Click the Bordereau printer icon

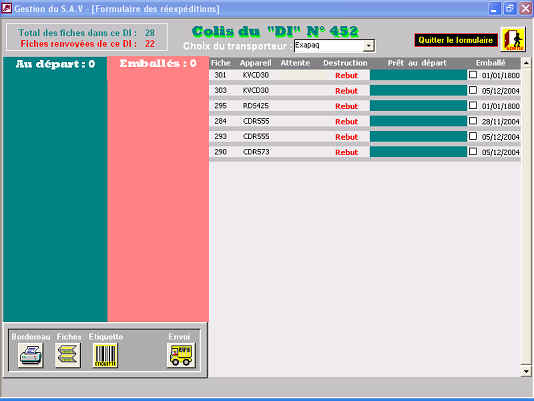point(31,355)
